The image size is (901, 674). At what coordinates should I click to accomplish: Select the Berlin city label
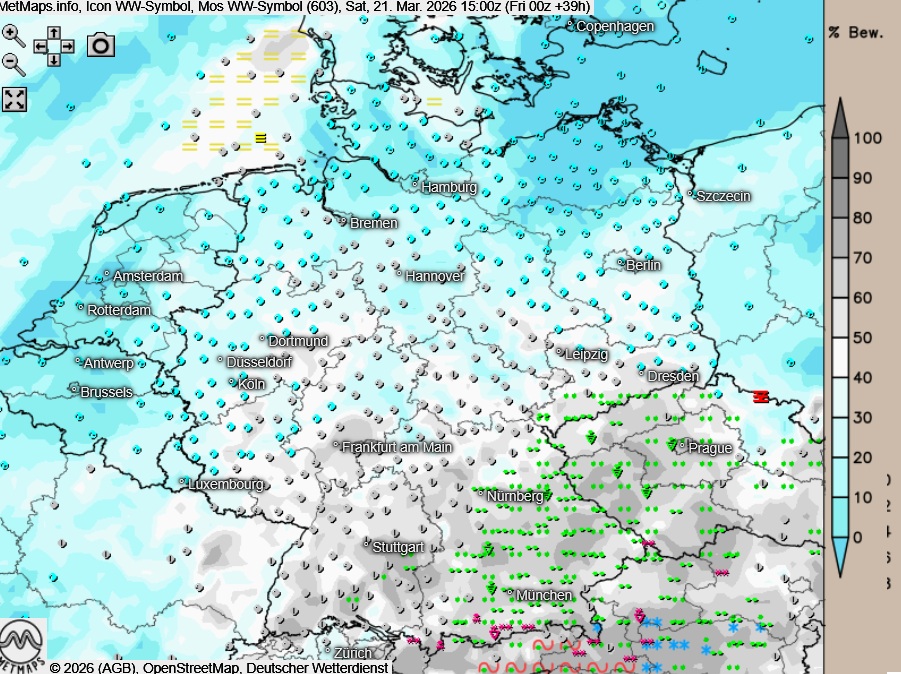[643, 265]
